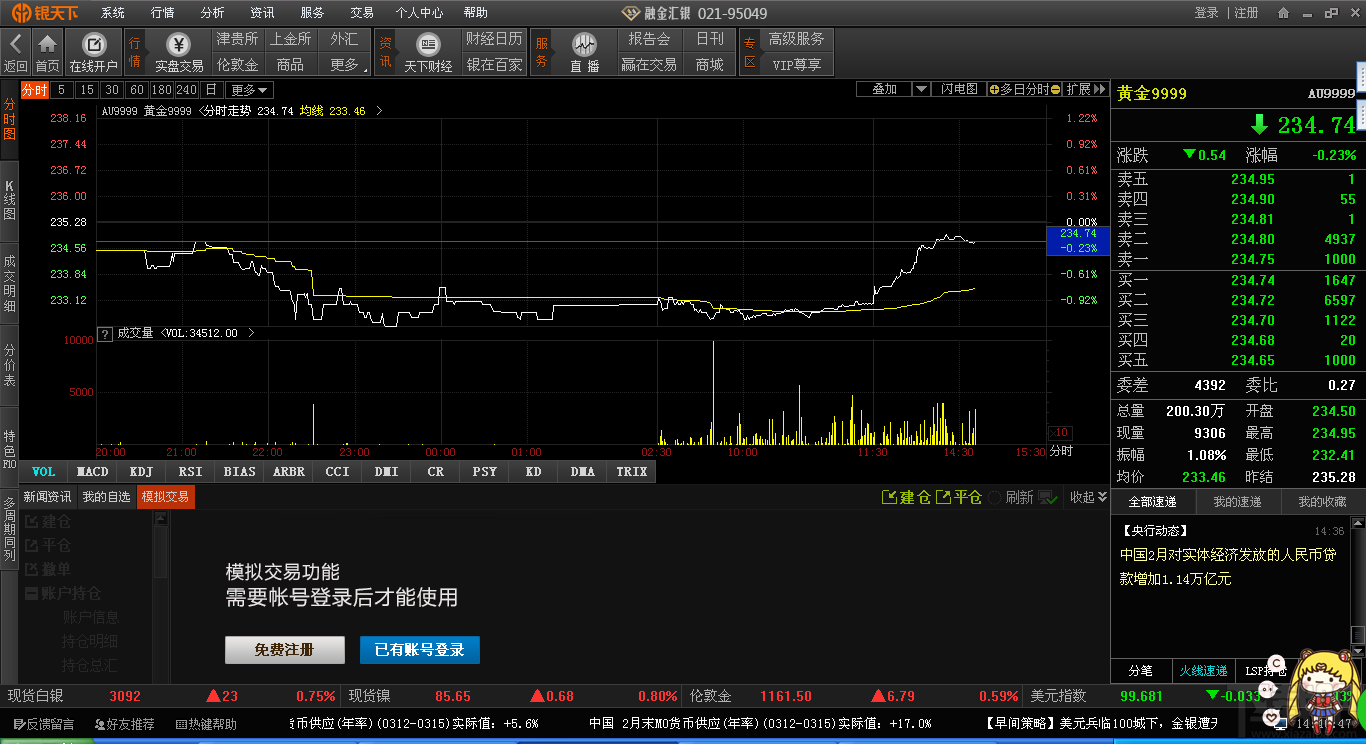The width and height of the screenshot is (1366, 744).
Task: Select the 15 minute timeframe
Action: 87,90
